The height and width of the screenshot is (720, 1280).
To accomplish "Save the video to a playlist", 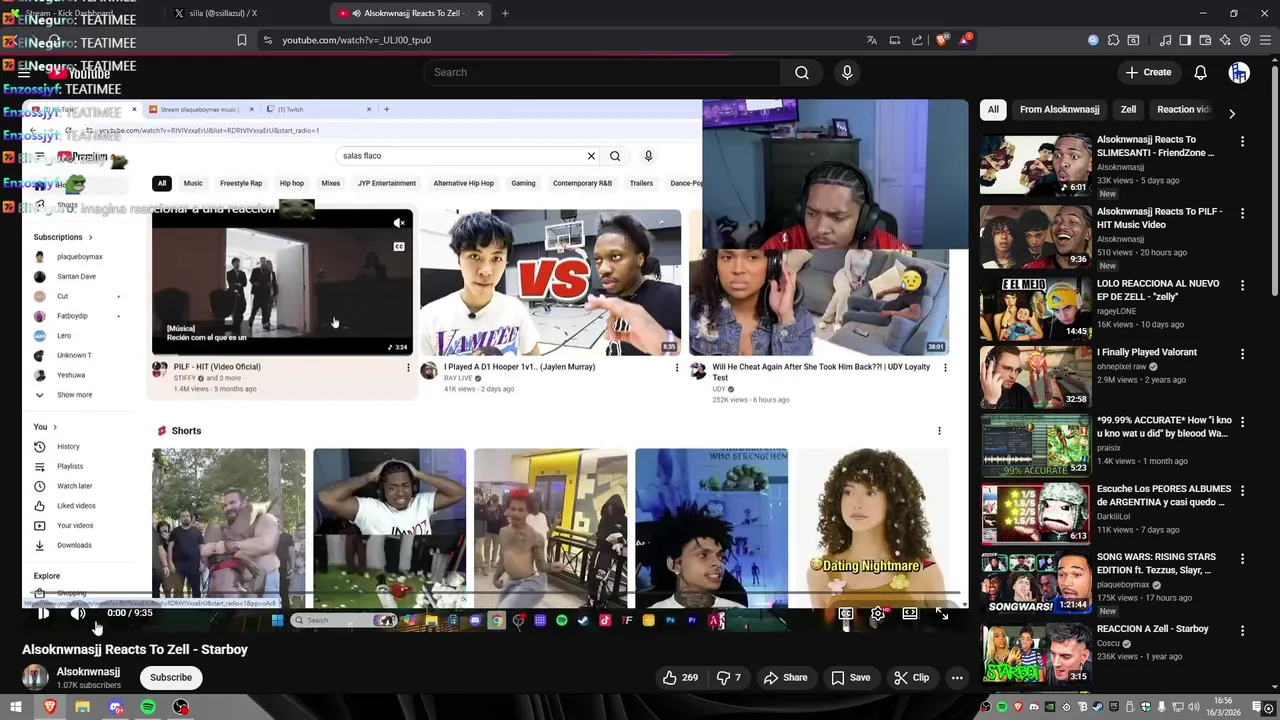I will (x=850, y=677).
